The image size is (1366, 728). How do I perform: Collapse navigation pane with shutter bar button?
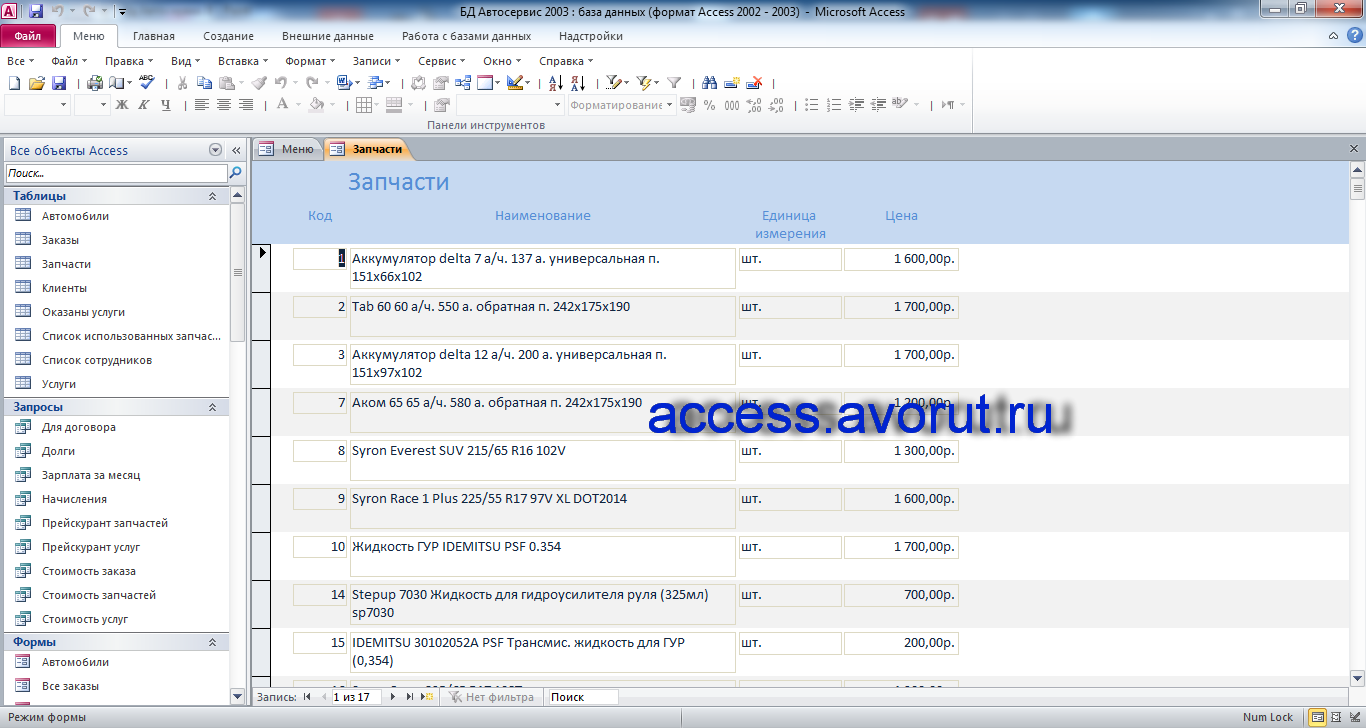pyautogui.click(x=237, y=150)
